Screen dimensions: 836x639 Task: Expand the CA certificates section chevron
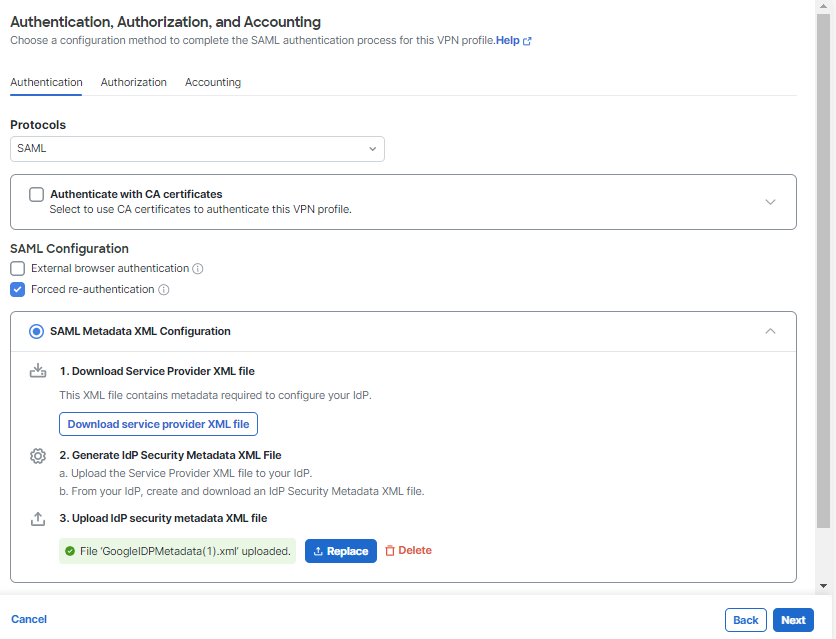(x=770, y=202)
